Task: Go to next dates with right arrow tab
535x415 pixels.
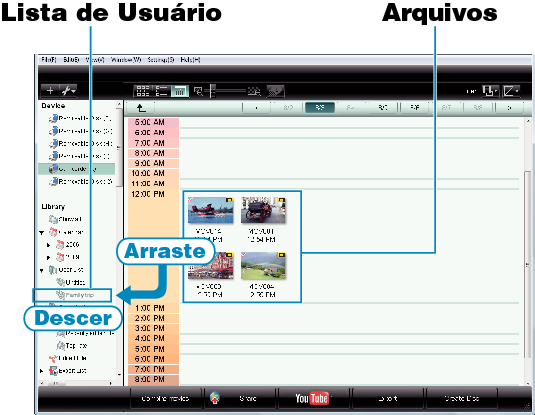Action: point(509,108)
